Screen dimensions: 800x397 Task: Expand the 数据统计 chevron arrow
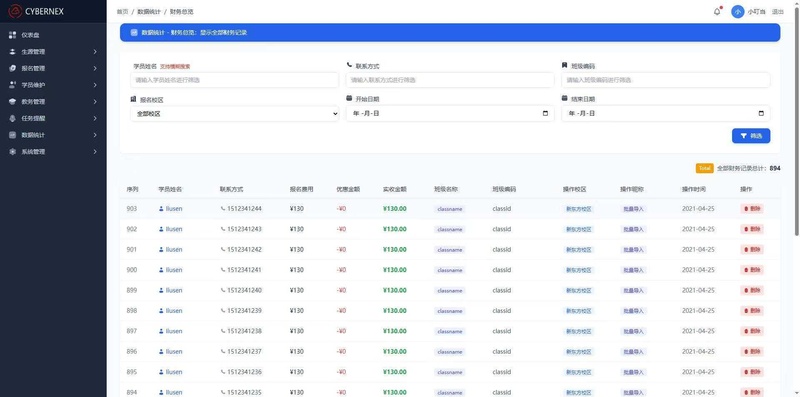tap(95, 135)
